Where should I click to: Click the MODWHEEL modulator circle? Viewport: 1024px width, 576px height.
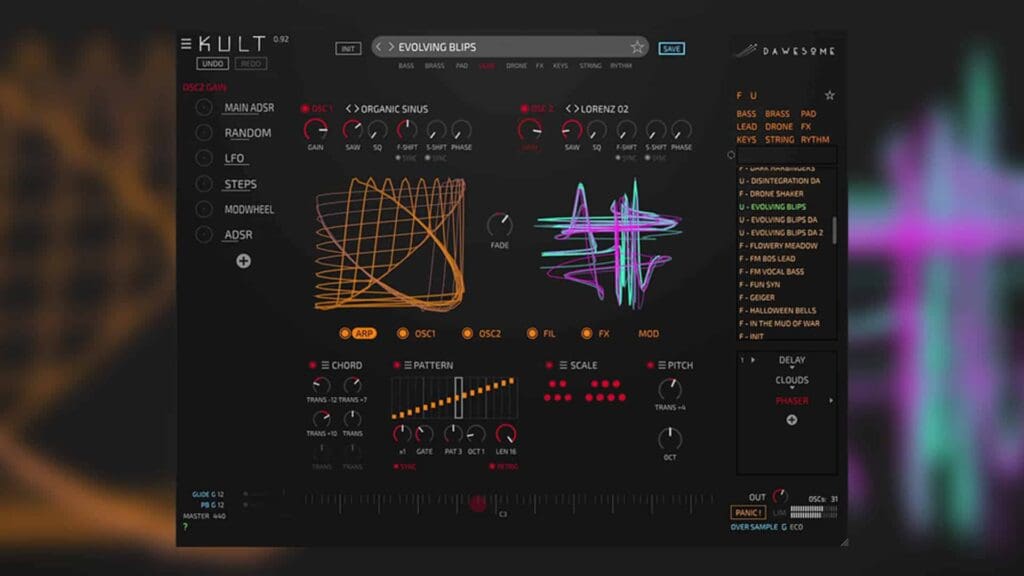coord(204,209)
